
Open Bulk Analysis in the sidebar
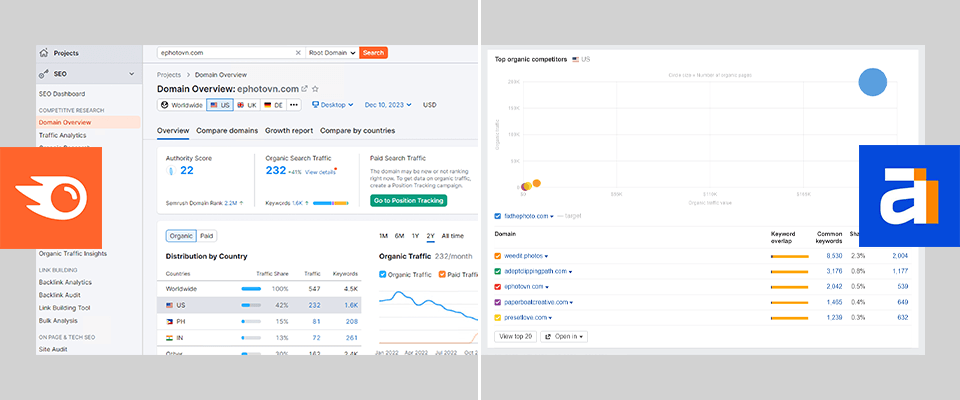[x=58, y=320]
